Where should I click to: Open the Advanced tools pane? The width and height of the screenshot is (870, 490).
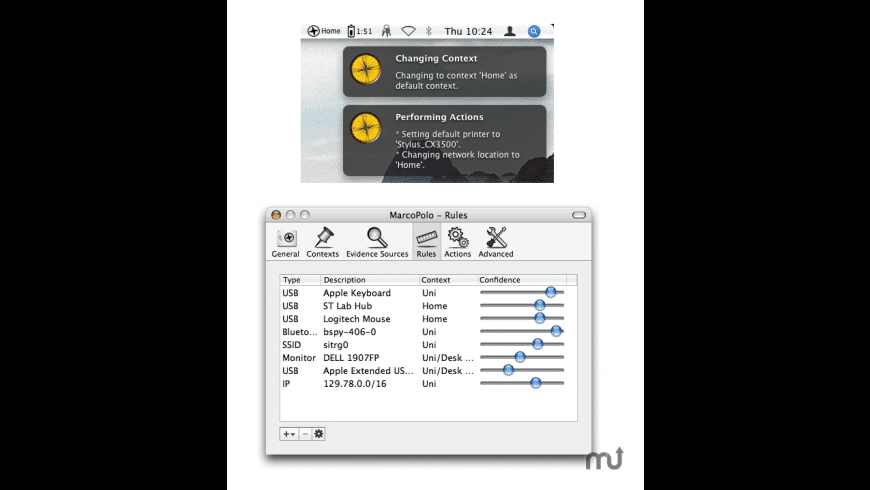click(495, 243)
